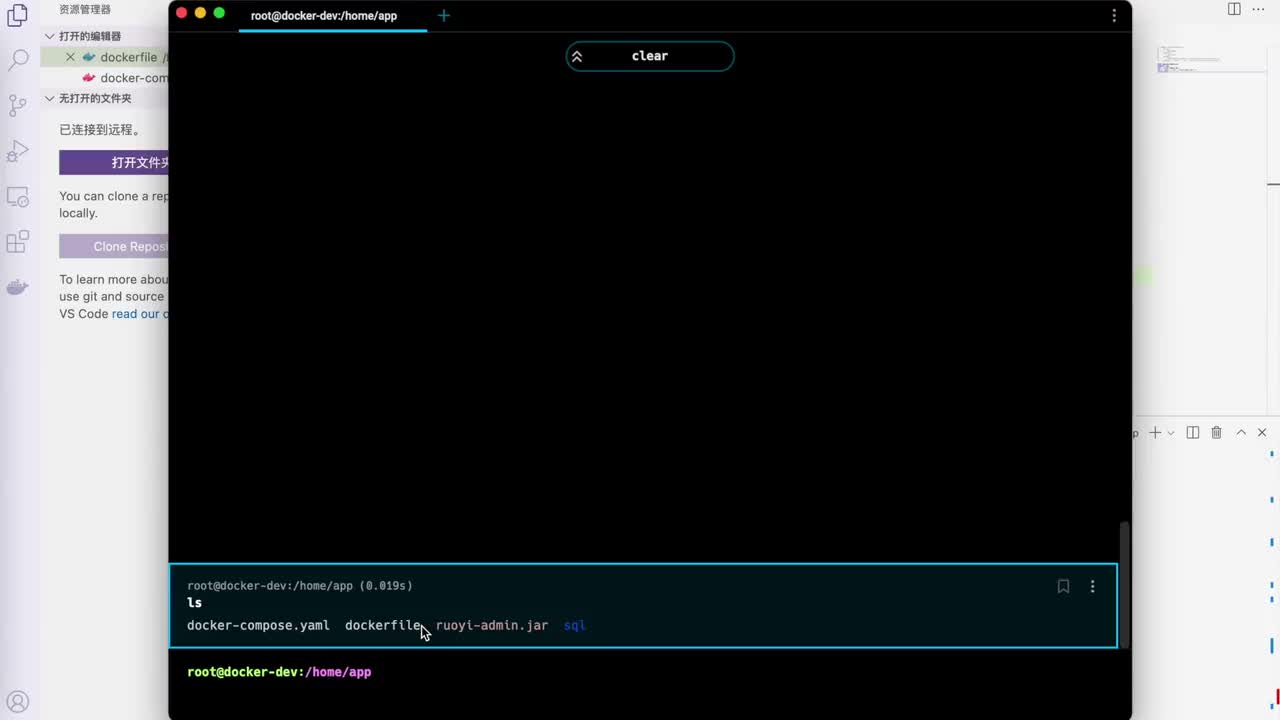Maximize the VS Code panel with chevron
1280x720 pixels.
coord(1241,433)
